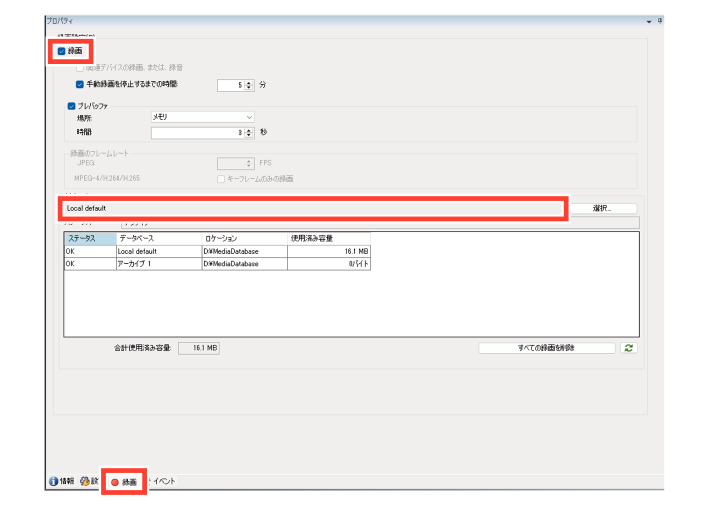Click the Local default storage field
708x505 pixels.
[x=313, y=208]
